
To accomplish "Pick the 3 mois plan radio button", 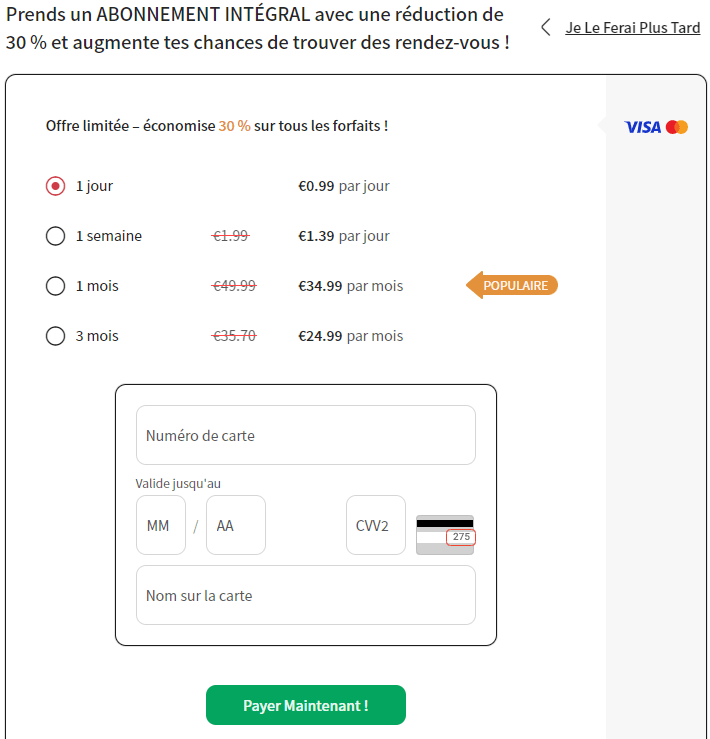I will (56, 336).
